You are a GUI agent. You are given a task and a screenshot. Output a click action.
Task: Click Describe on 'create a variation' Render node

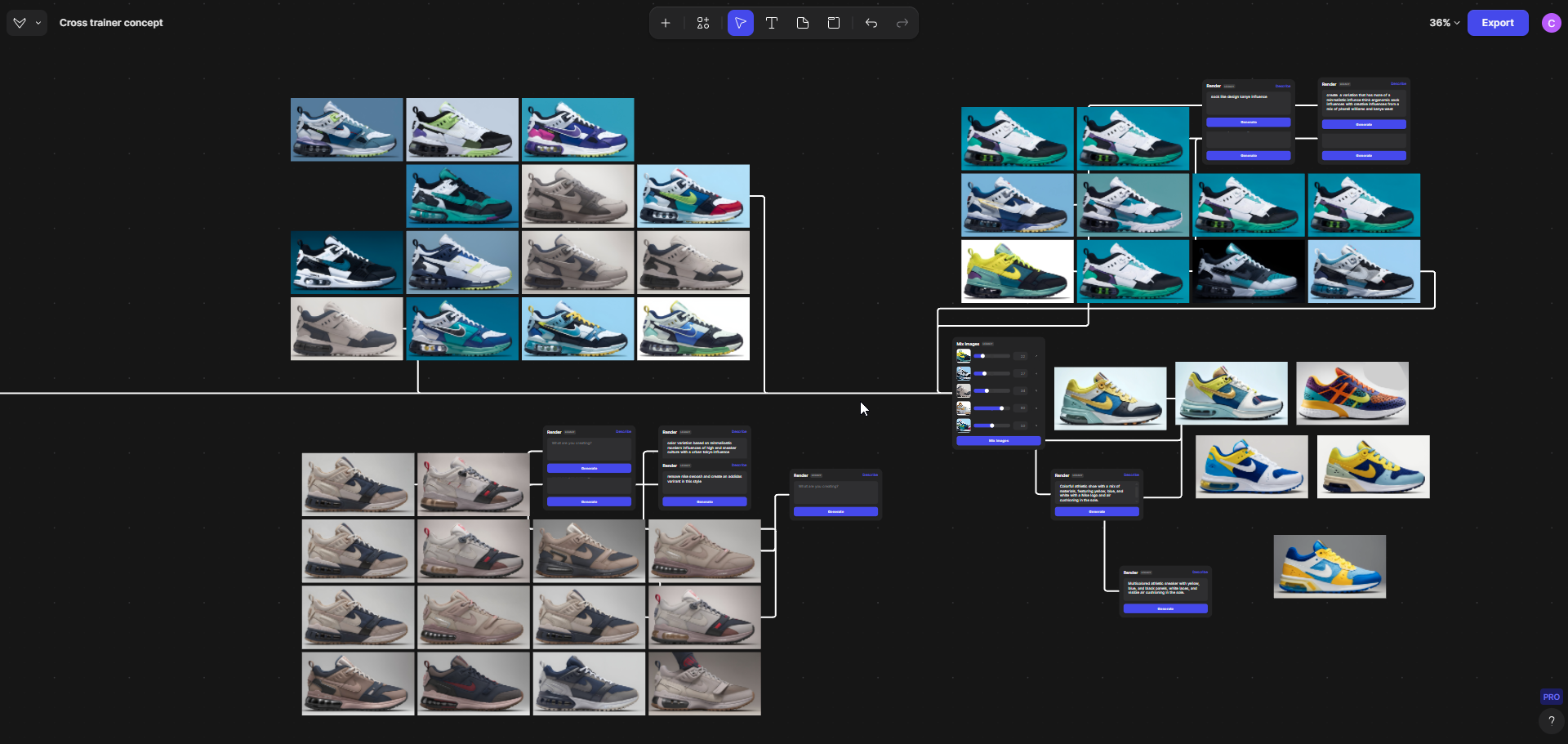tap(1398, 83)
